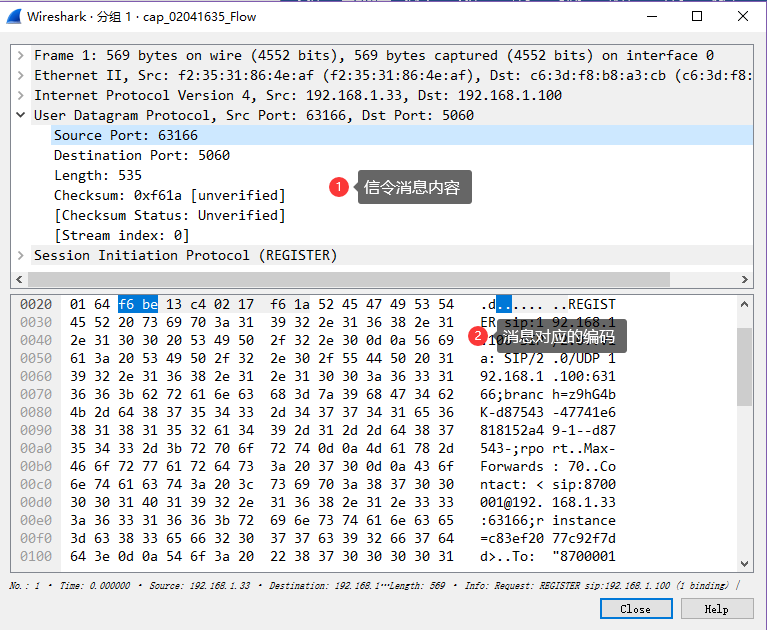Click Internet Protocol Version 4 line text
Viewport: 767px width, 630px height.
(298, 95)
